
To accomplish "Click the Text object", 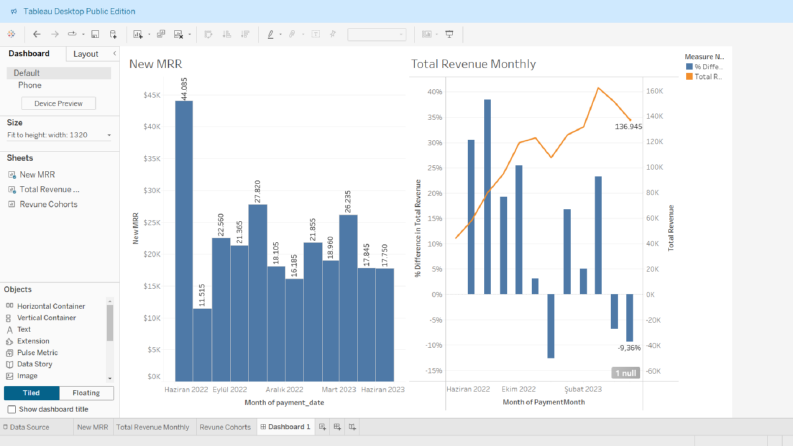I will pyautogui.click(x=24, y=329).
